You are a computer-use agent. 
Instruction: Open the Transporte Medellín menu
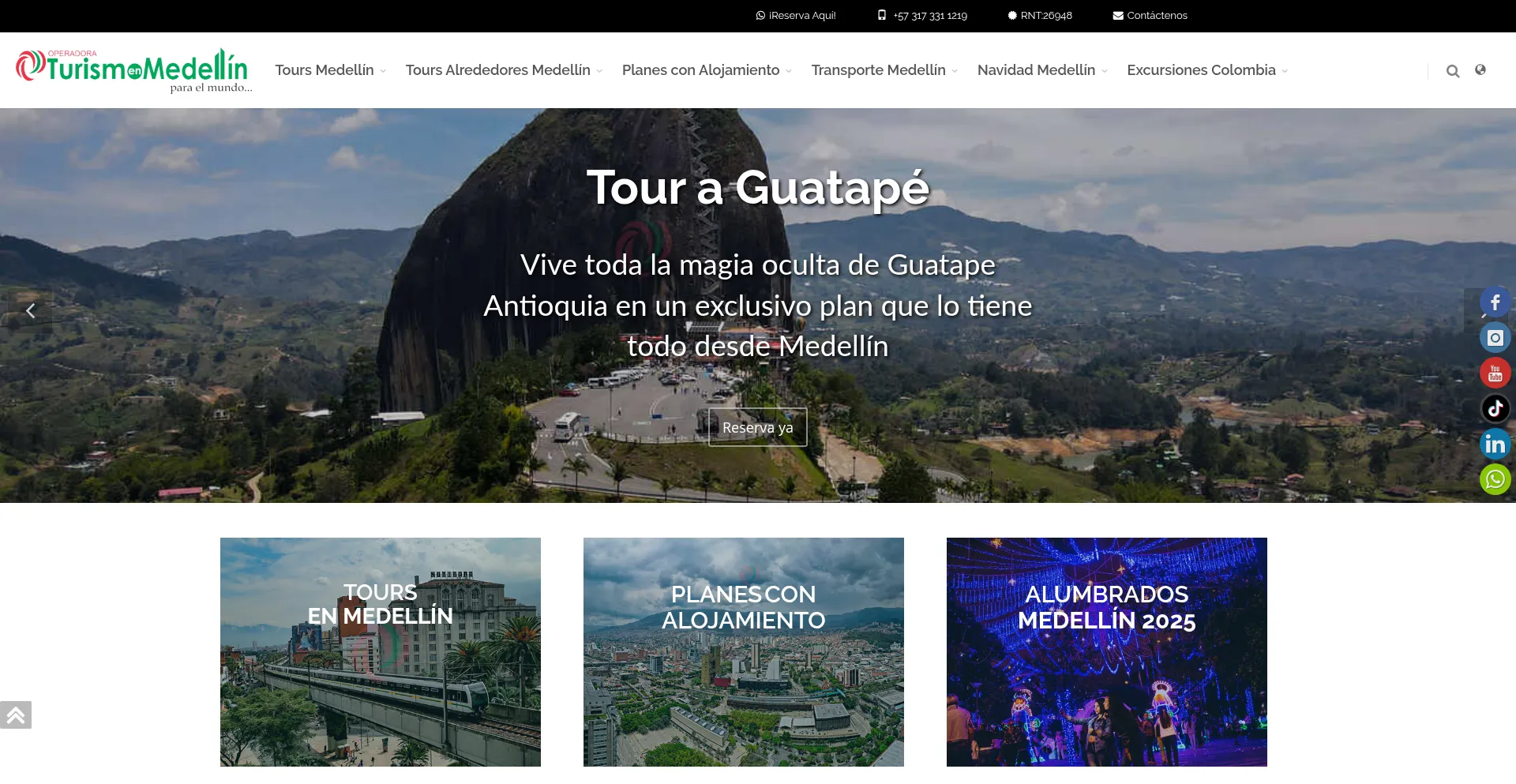coord(884,70)
